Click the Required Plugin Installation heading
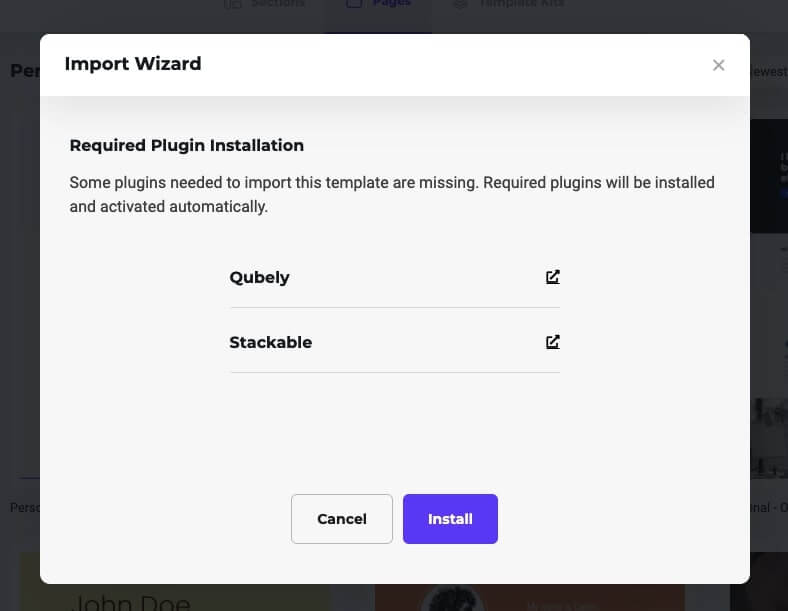Image resolution: width=788 pixels, height=611 pixels. pos(187,146)
